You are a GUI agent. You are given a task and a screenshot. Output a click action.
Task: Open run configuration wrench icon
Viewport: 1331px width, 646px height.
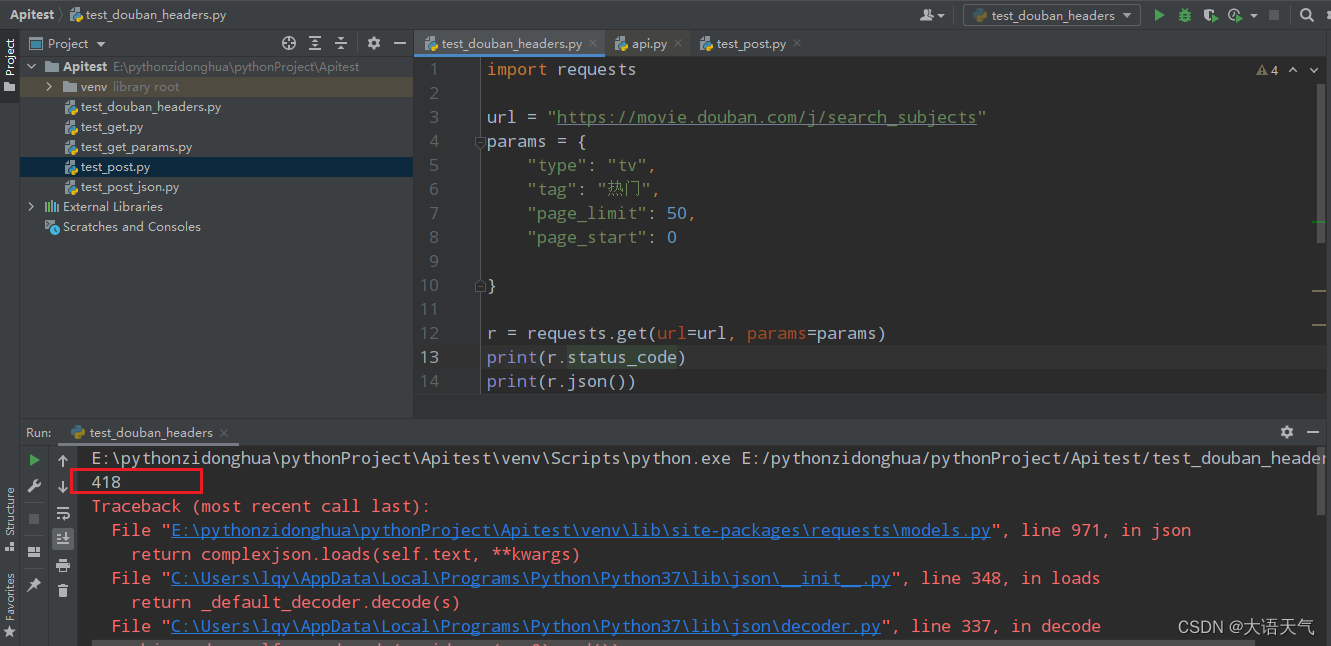tap(35, 486)
